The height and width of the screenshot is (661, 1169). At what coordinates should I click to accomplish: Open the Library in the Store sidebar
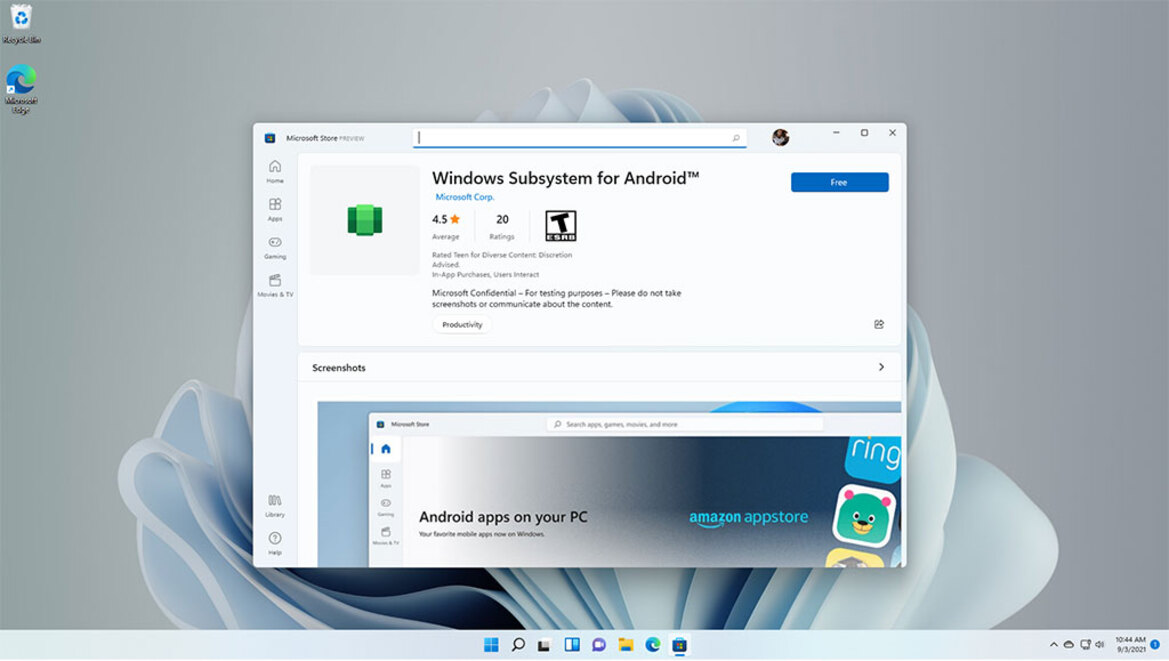pyautogui.click(x=275, y=506)
